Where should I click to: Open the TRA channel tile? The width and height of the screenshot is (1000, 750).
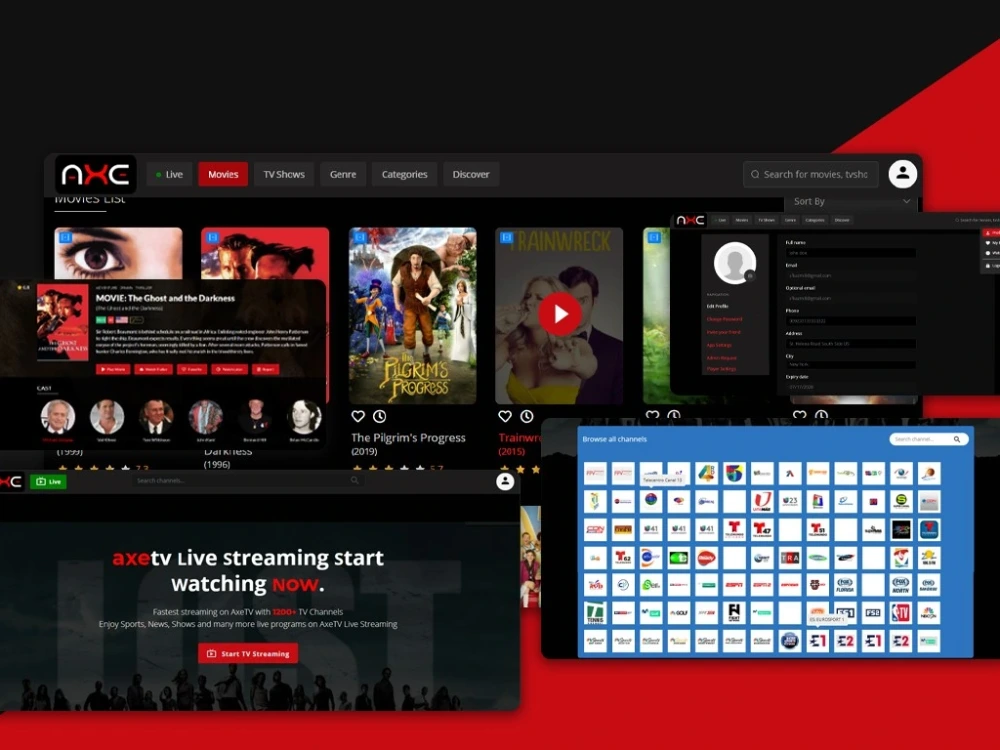coord(790,557)
